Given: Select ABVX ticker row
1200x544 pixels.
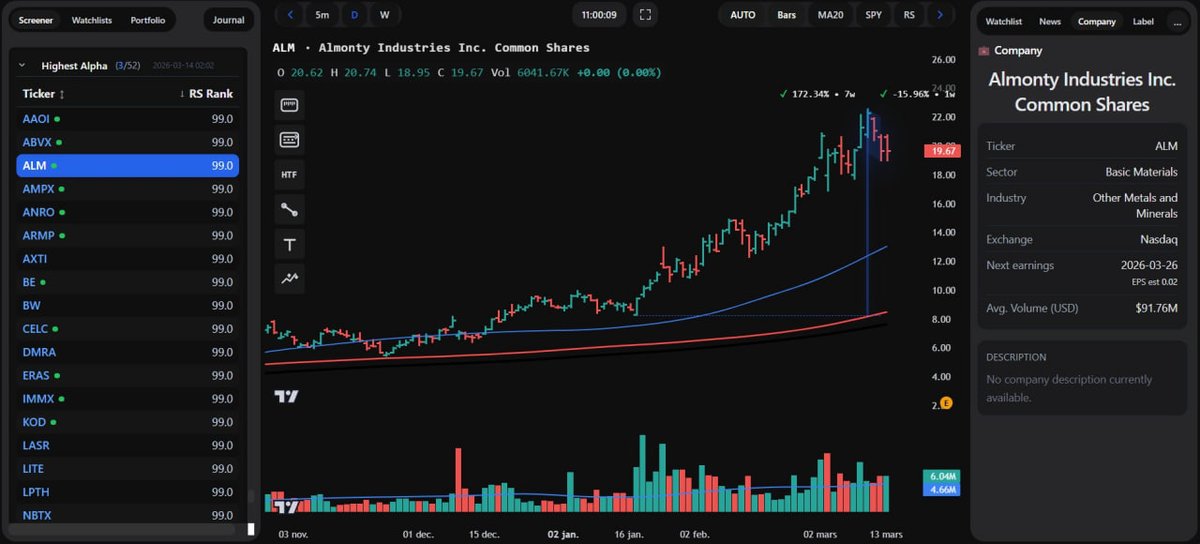Looking at the screenshot, I should point(128,142).
